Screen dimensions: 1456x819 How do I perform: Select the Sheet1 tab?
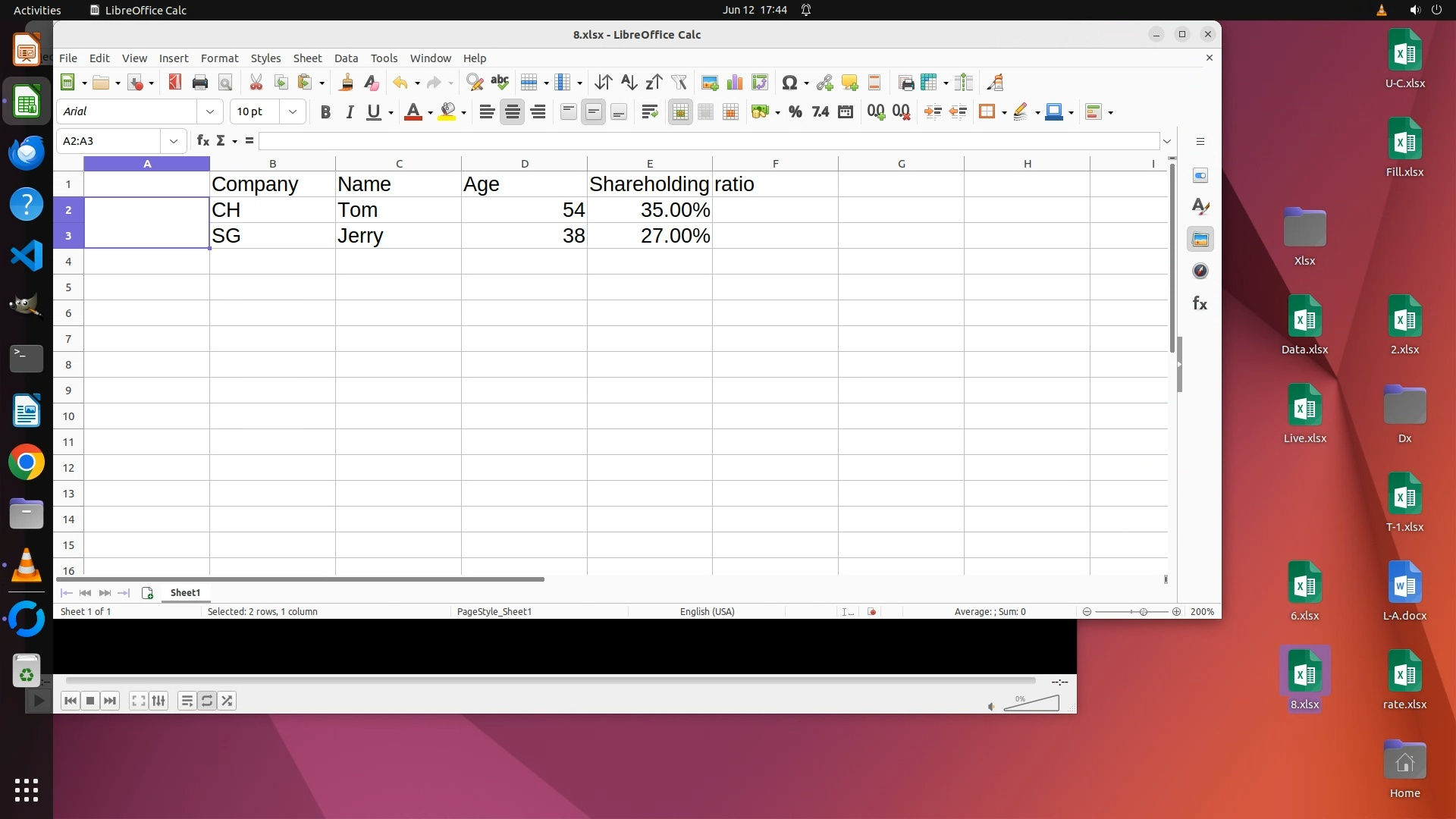(x=185, y=593)
